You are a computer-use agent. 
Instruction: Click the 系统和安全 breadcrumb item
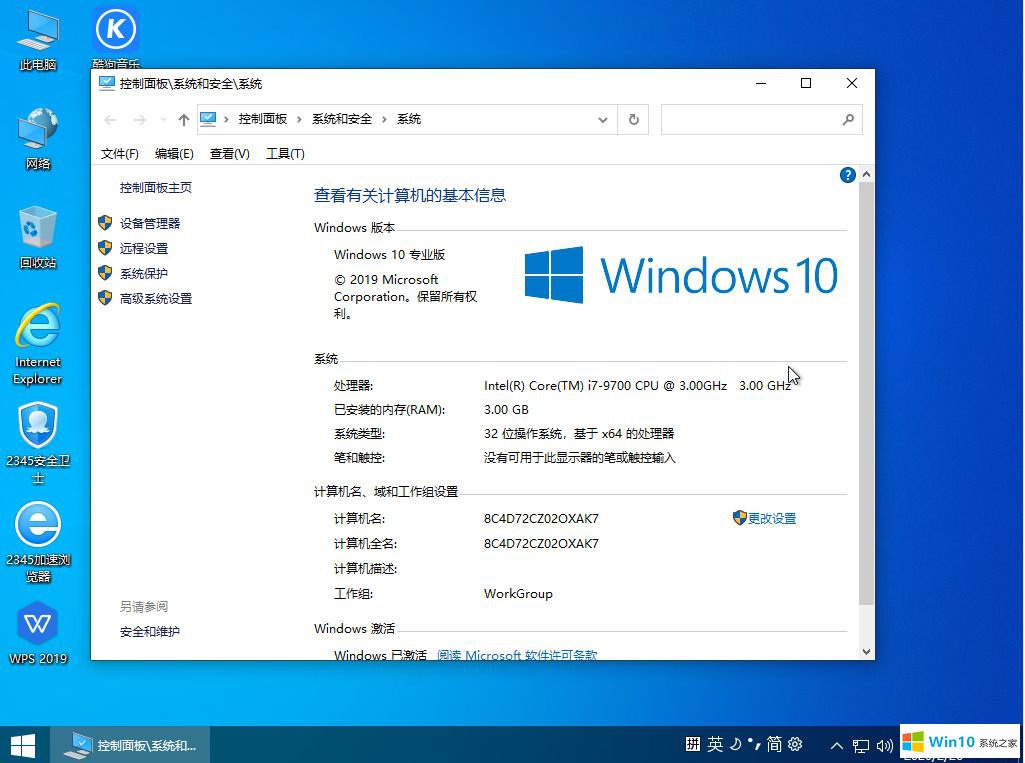pos(342,119)
